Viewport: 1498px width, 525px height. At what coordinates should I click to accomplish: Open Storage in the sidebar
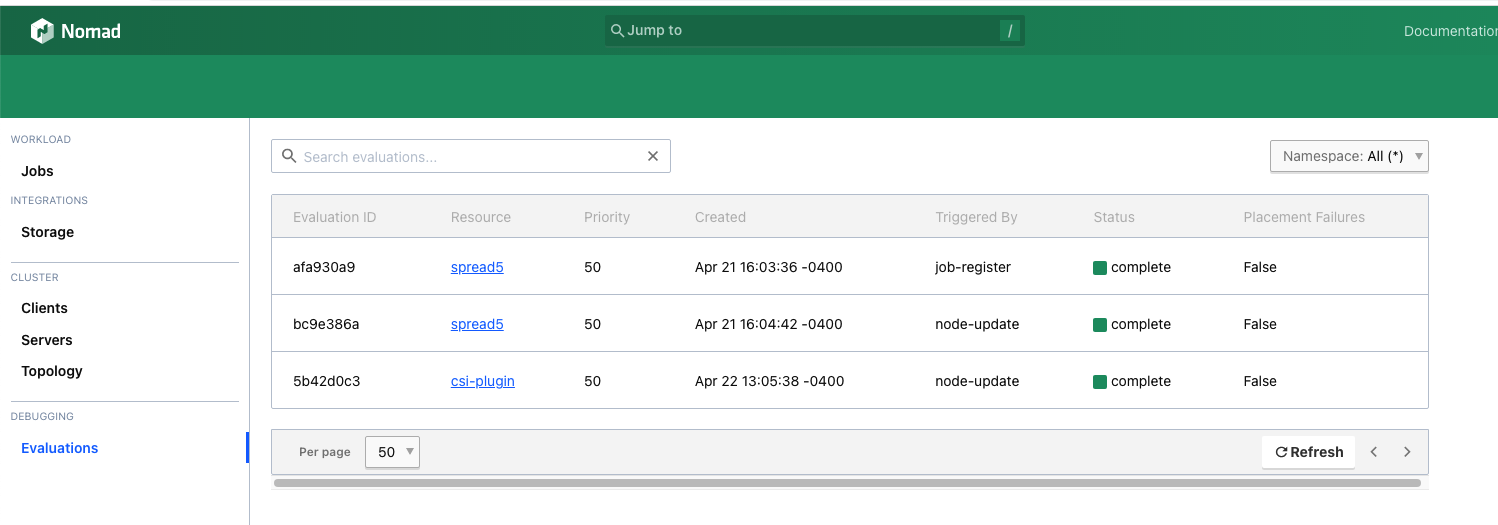pyautogui.click(x=47, y=232)
